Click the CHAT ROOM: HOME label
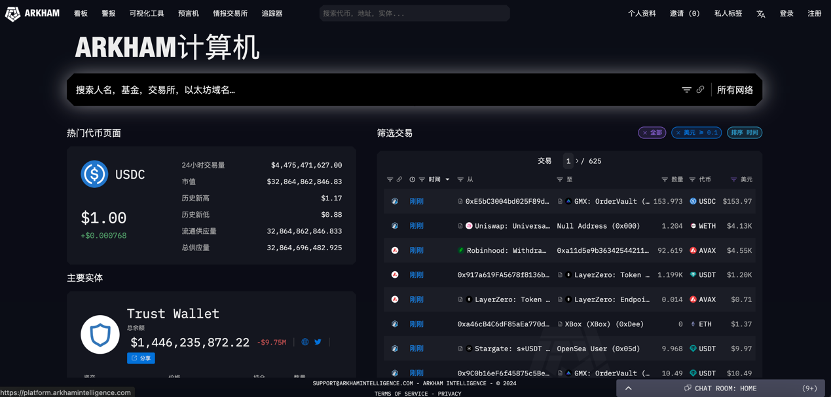The height and width of the screenshot is (398, 832). (725, 388)
